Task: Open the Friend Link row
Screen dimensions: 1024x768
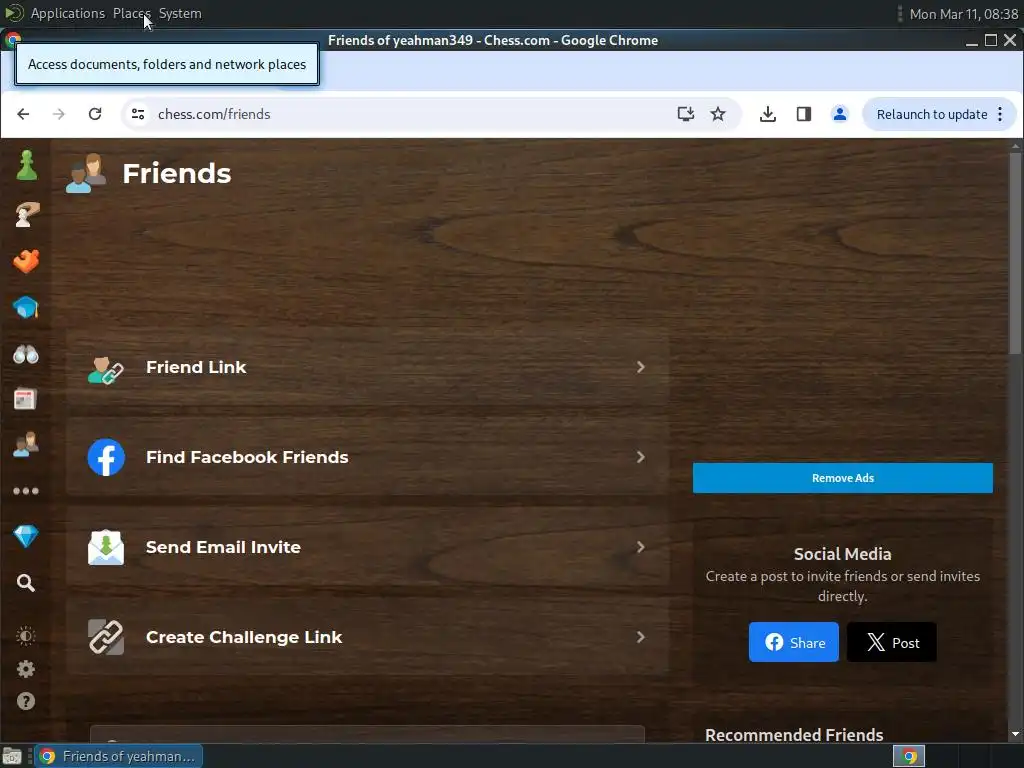Action: pyautogui.click(x=367, y=367)
